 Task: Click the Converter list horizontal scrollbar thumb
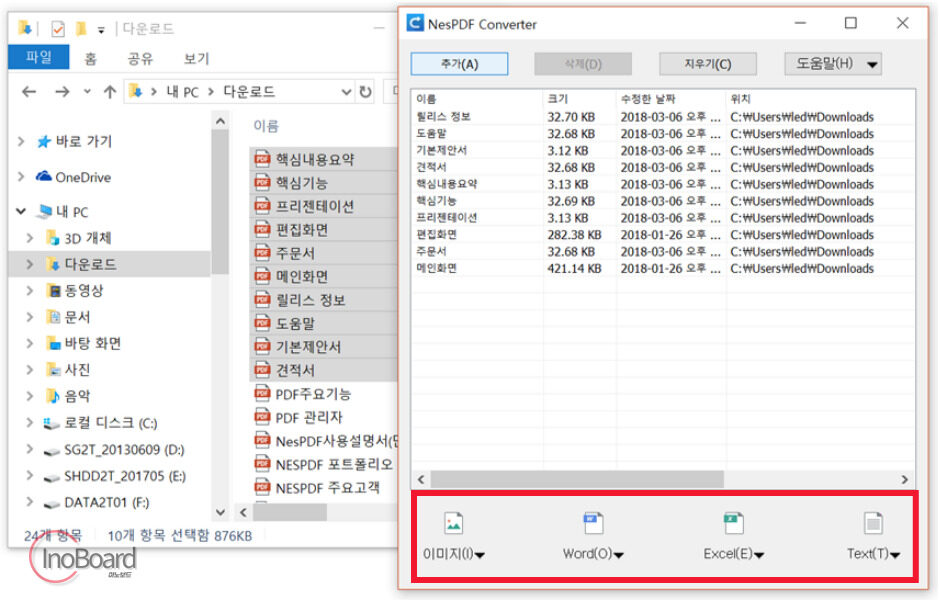577,480
